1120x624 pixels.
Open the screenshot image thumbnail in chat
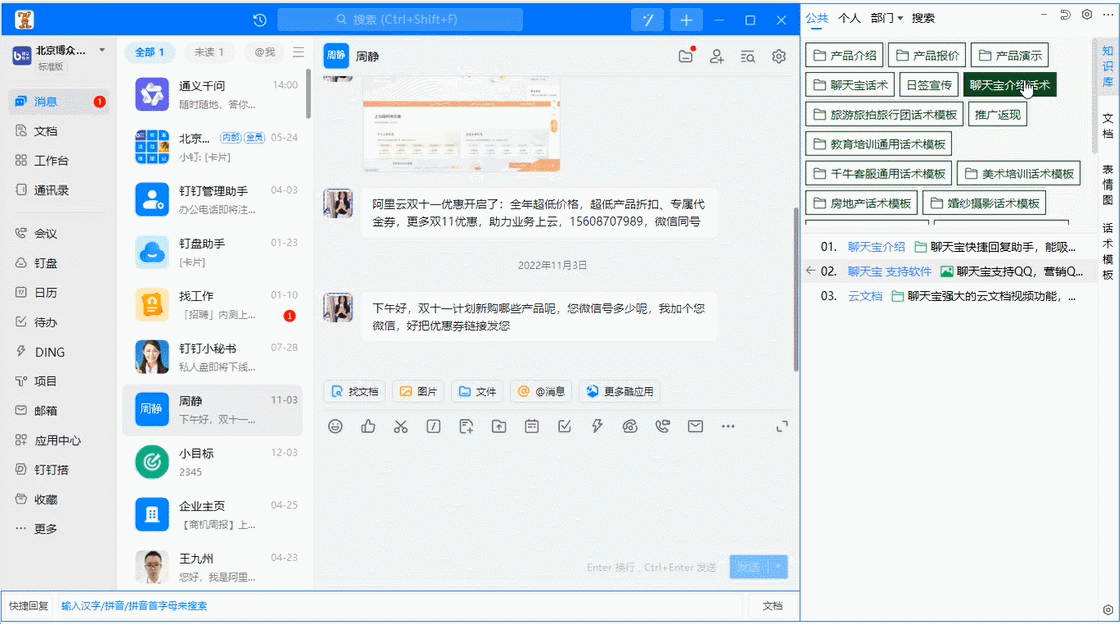(x=461, y=125)
